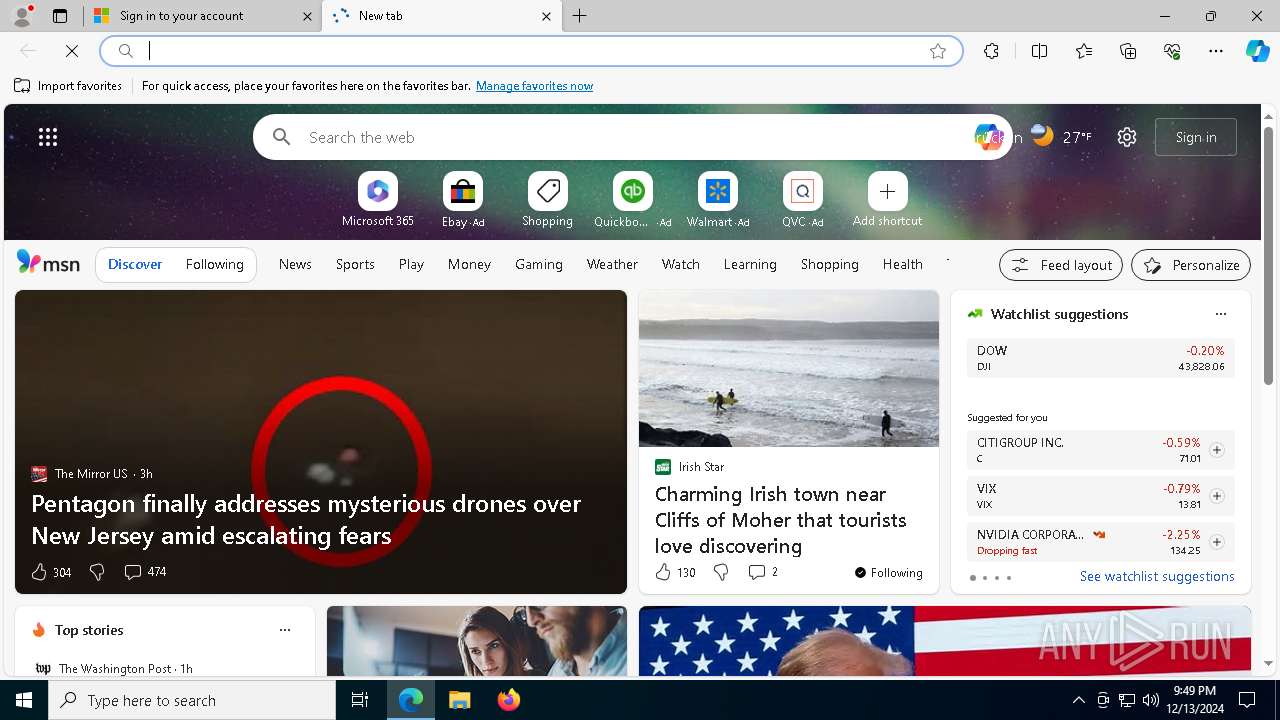Open the Sports category

pyautogui.click(x=355, y=264)
